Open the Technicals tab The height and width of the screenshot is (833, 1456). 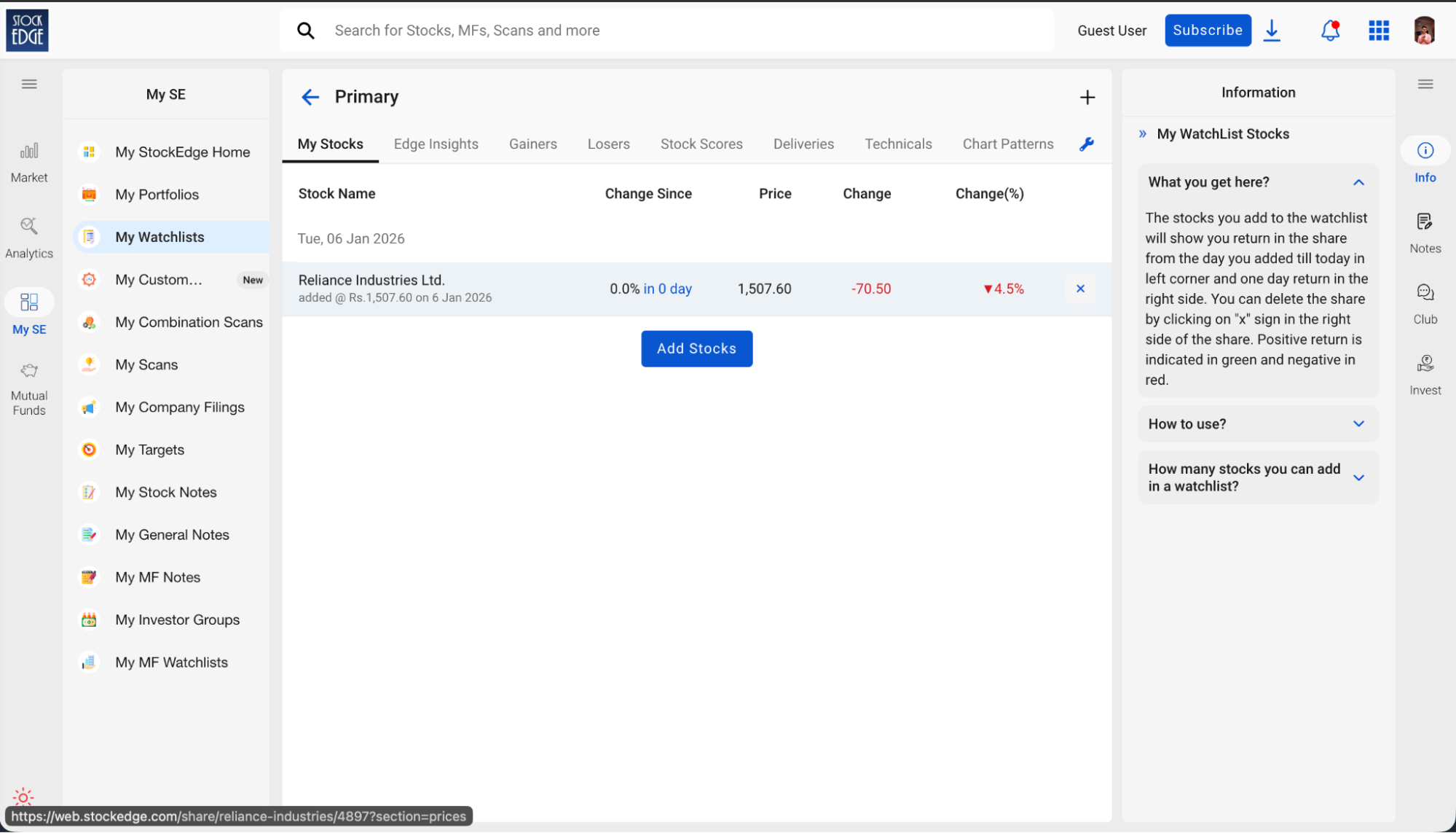898,144
